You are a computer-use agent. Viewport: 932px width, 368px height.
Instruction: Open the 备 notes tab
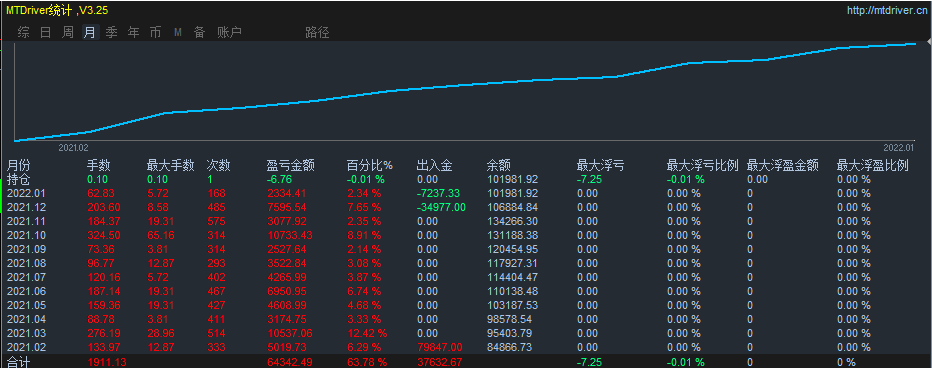coord(200,33)
